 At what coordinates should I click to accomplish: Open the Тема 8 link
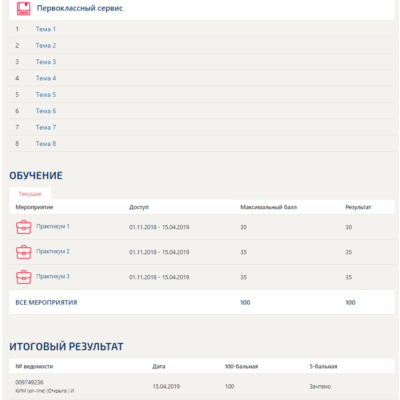(46, 144)
